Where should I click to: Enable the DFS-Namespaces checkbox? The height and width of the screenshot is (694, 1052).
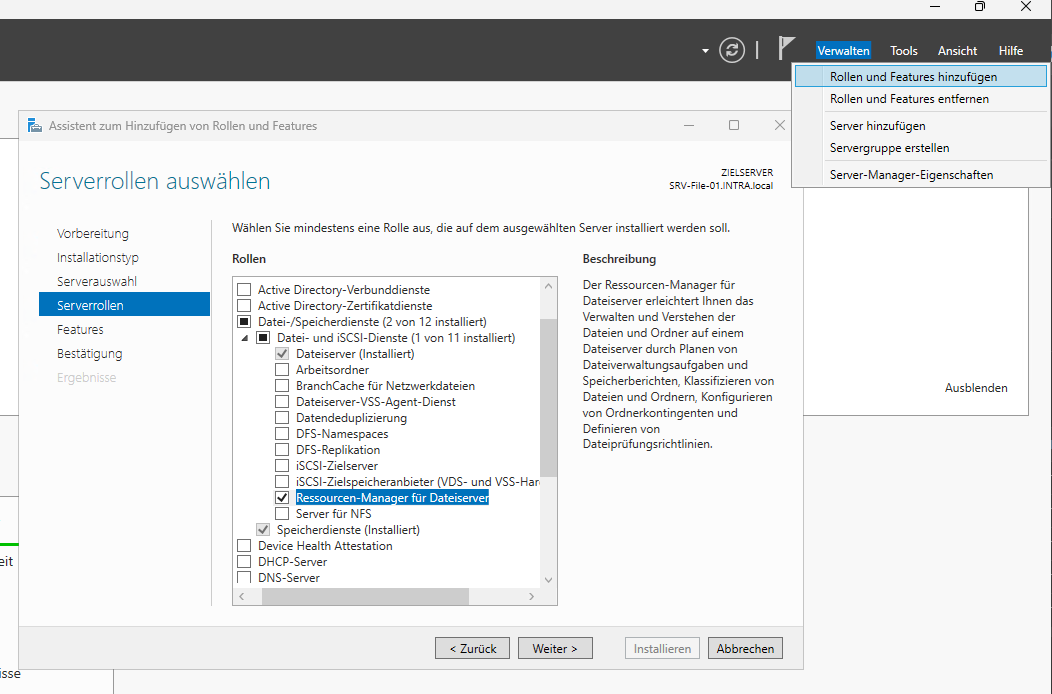[x=282, y=434]
